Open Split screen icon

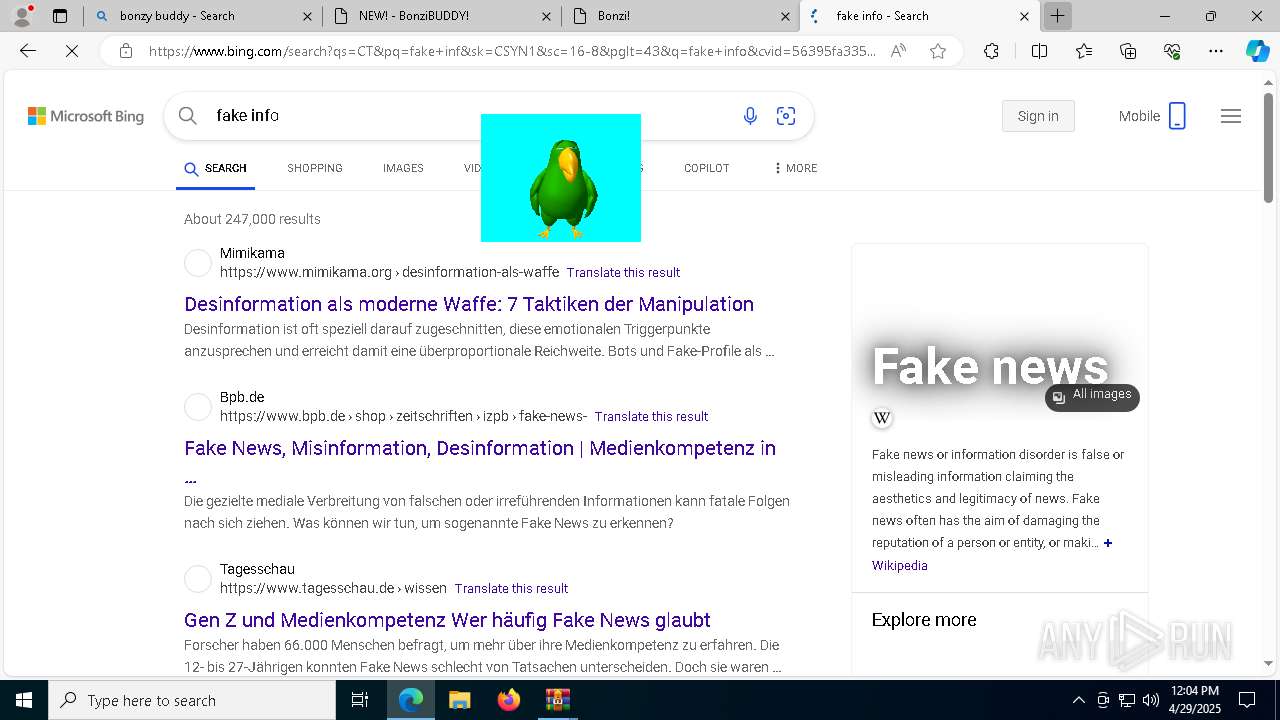click(x=1039, y=51)
